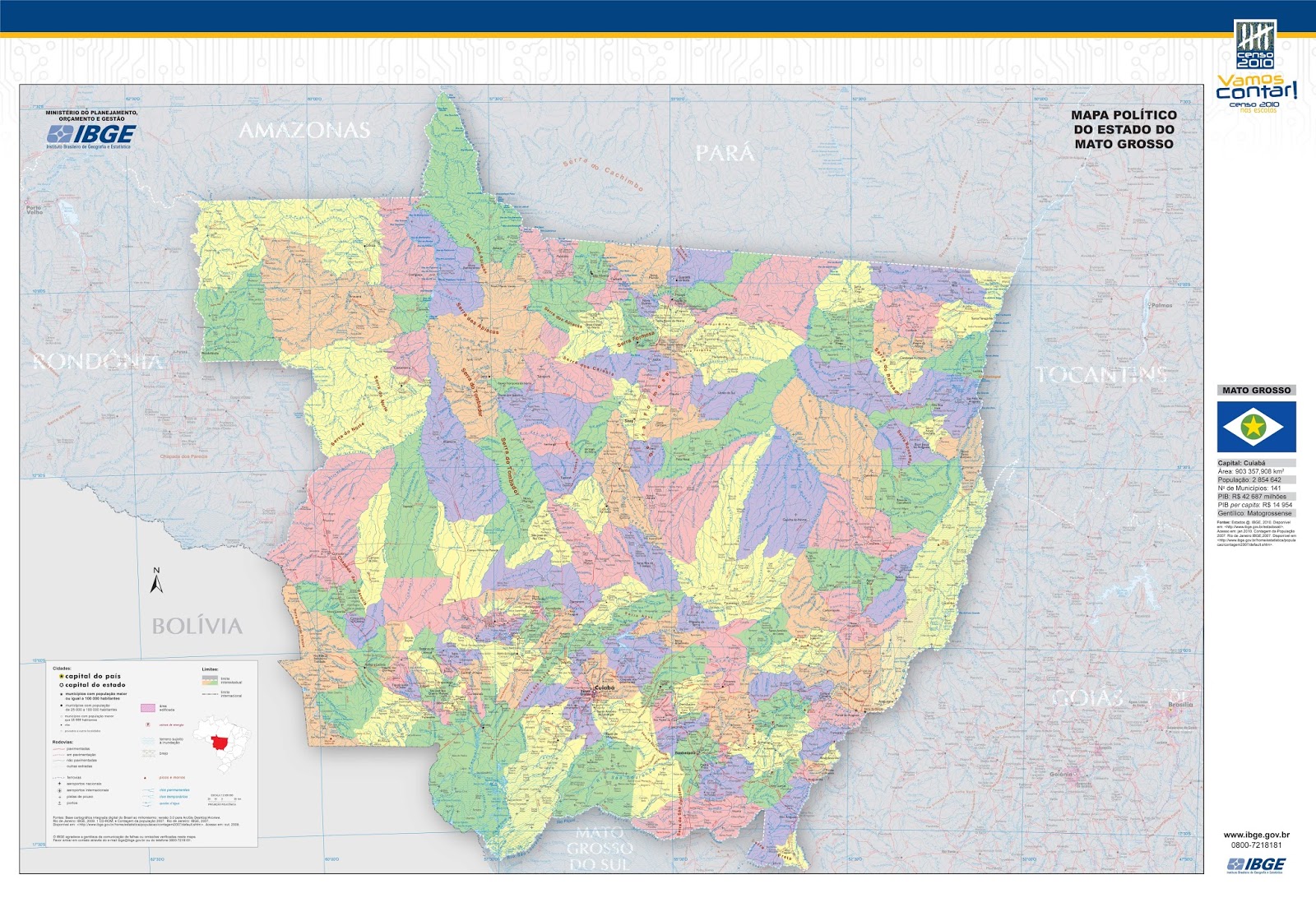Click the usina de energia symbol in legend
This screenshot has width=1316, height=921.
pyautogui.click(x=147, y=725)
